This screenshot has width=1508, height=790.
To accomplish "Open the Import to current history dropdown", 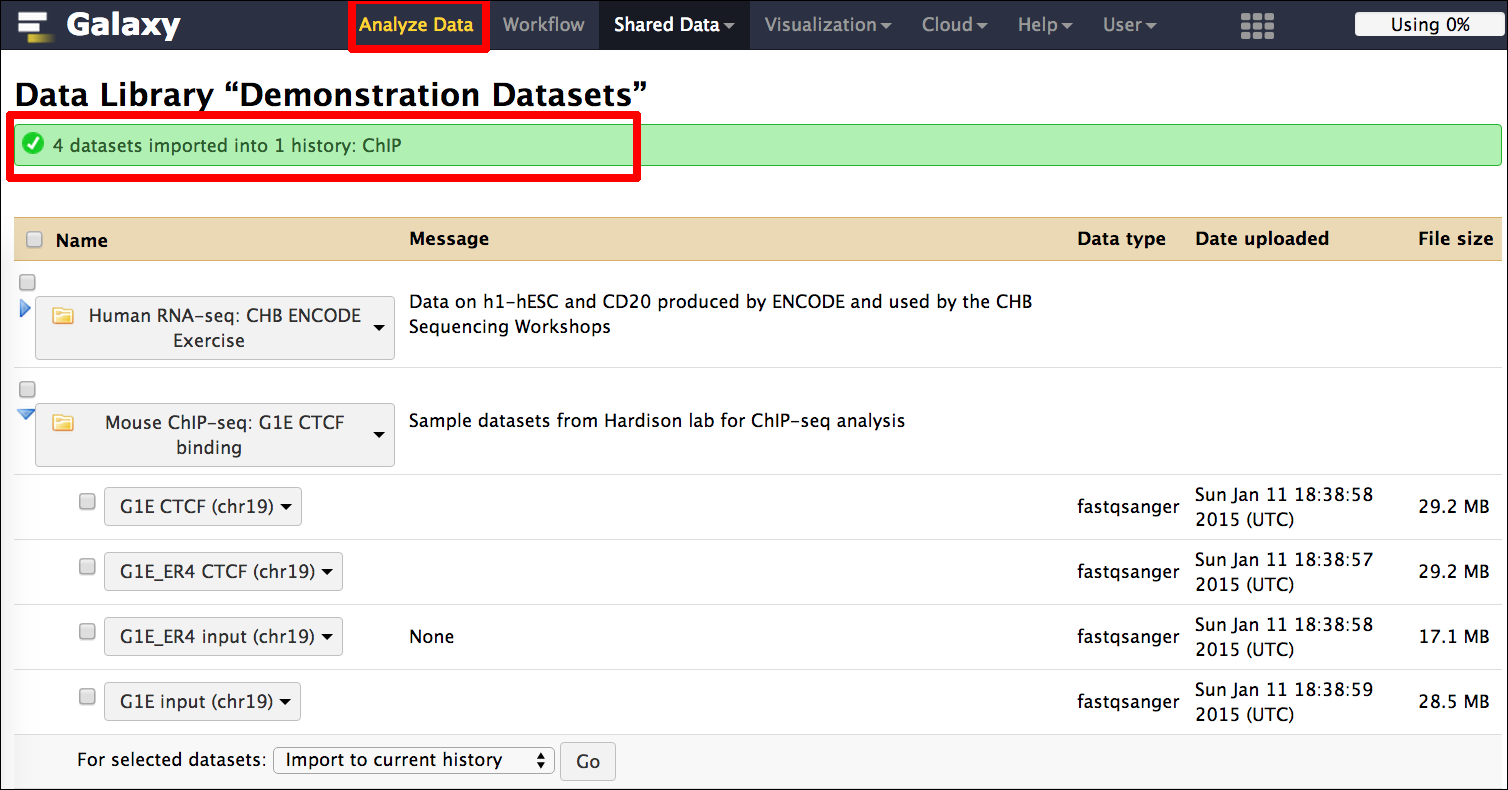I will tap(413, 760).
